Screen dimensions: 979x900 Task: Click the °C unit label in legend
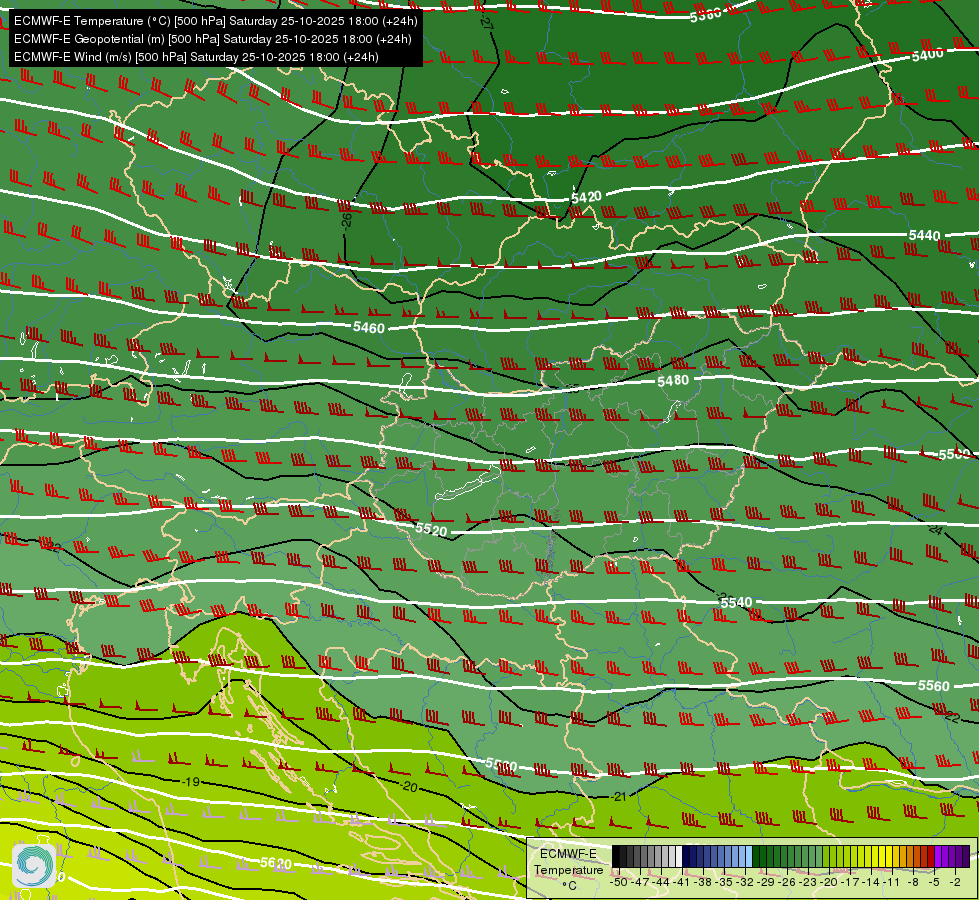tap(569, 886)
